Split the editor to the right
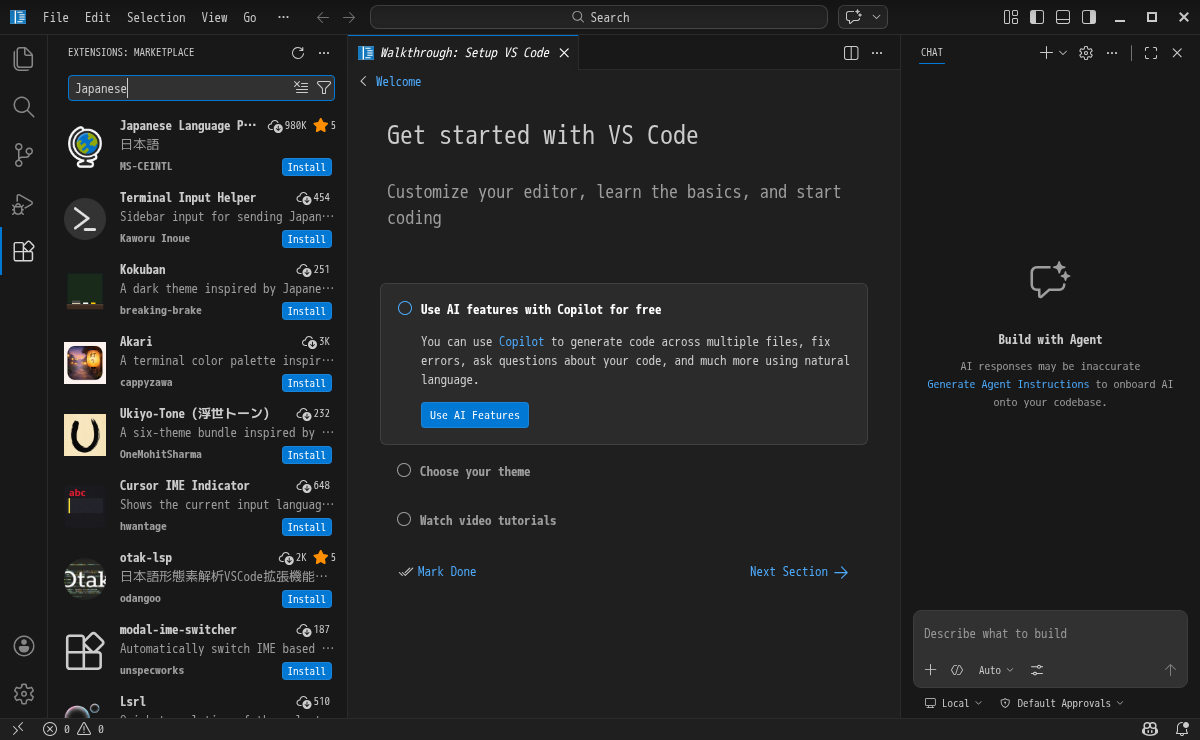 [851, 53]
